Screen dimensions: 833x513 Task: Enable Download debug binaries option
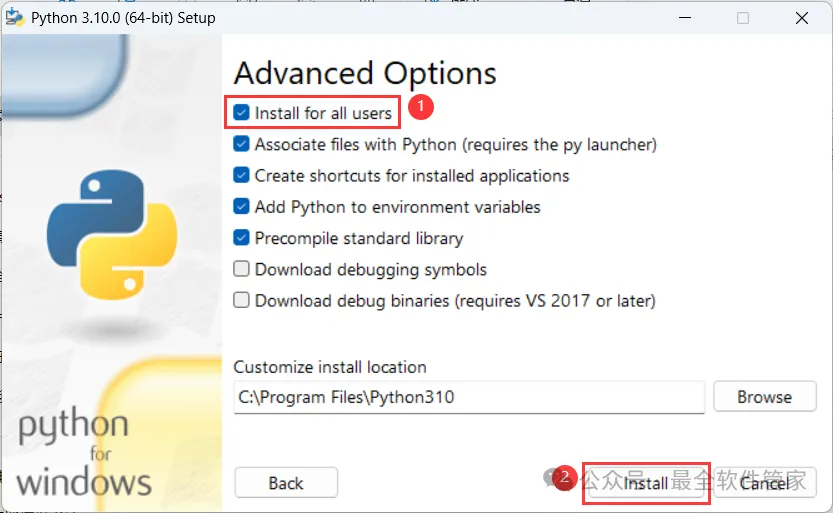tap(241, 301)
